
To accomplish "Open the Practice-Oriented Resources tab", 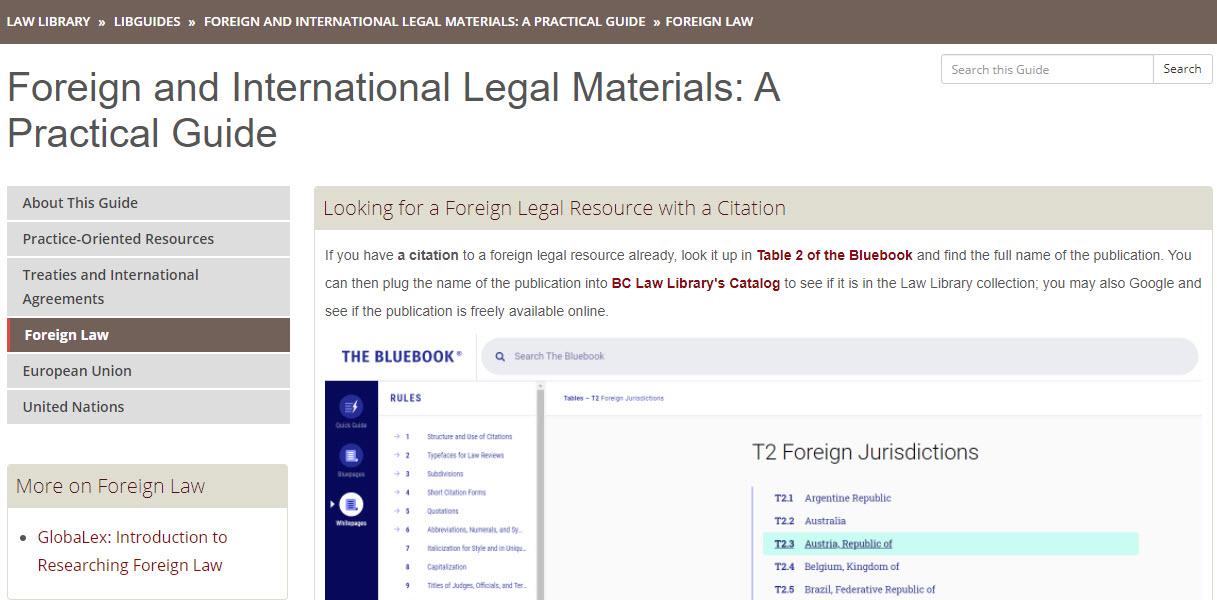I will 148,239.
